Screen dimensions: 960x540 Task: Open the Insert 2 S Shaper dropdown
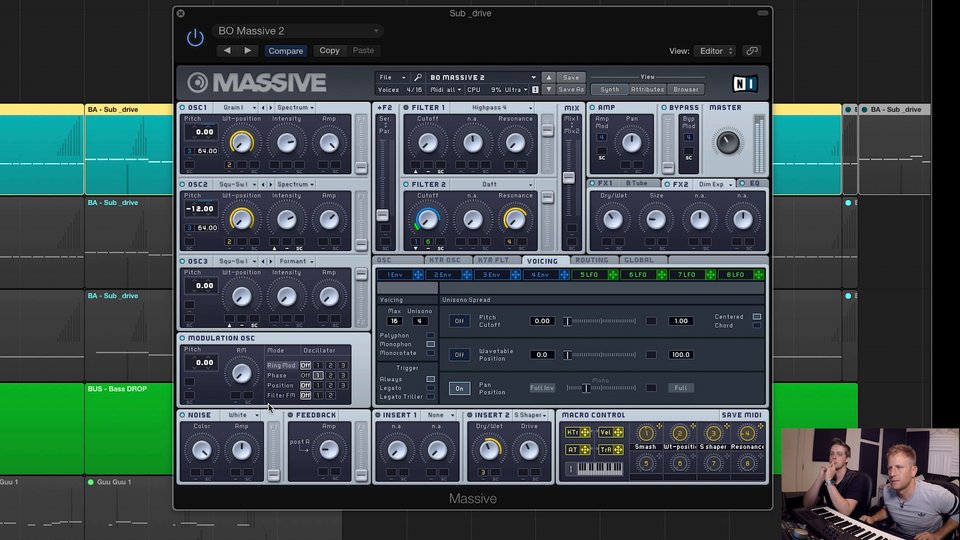[x=530, y=415]
